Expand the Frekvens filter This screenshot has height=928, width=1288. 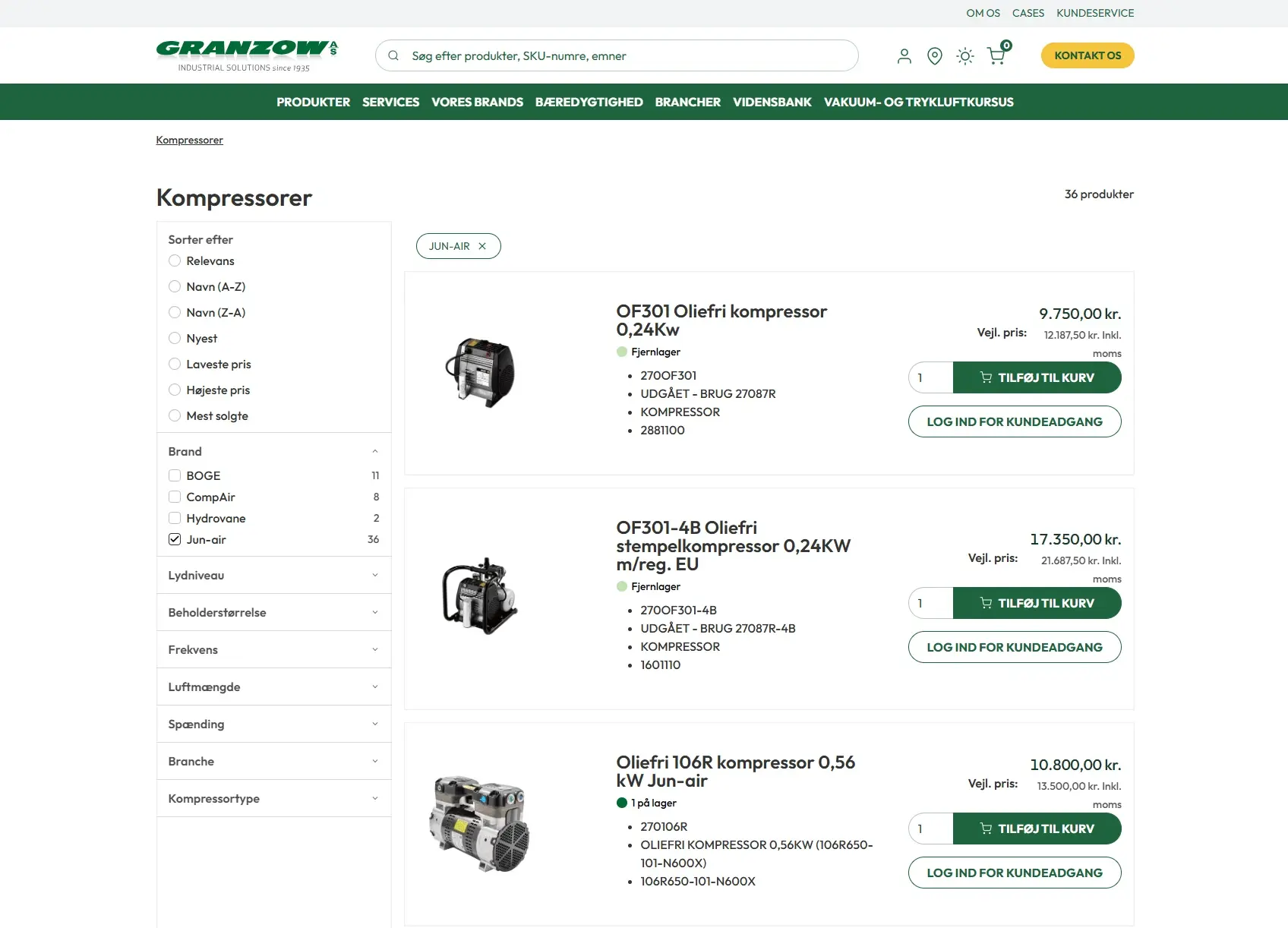pyautogui.click(x=273, y=649)
